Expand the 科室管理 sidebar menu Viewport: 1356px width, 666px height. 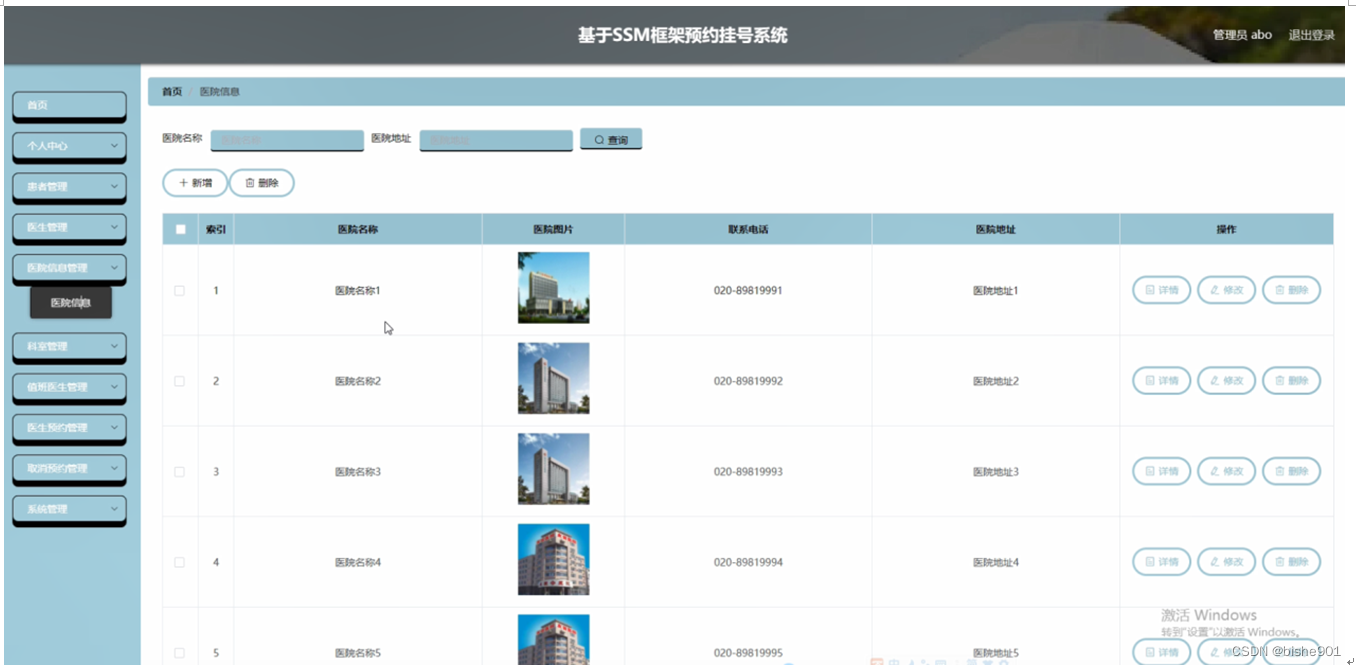[69, 346]
